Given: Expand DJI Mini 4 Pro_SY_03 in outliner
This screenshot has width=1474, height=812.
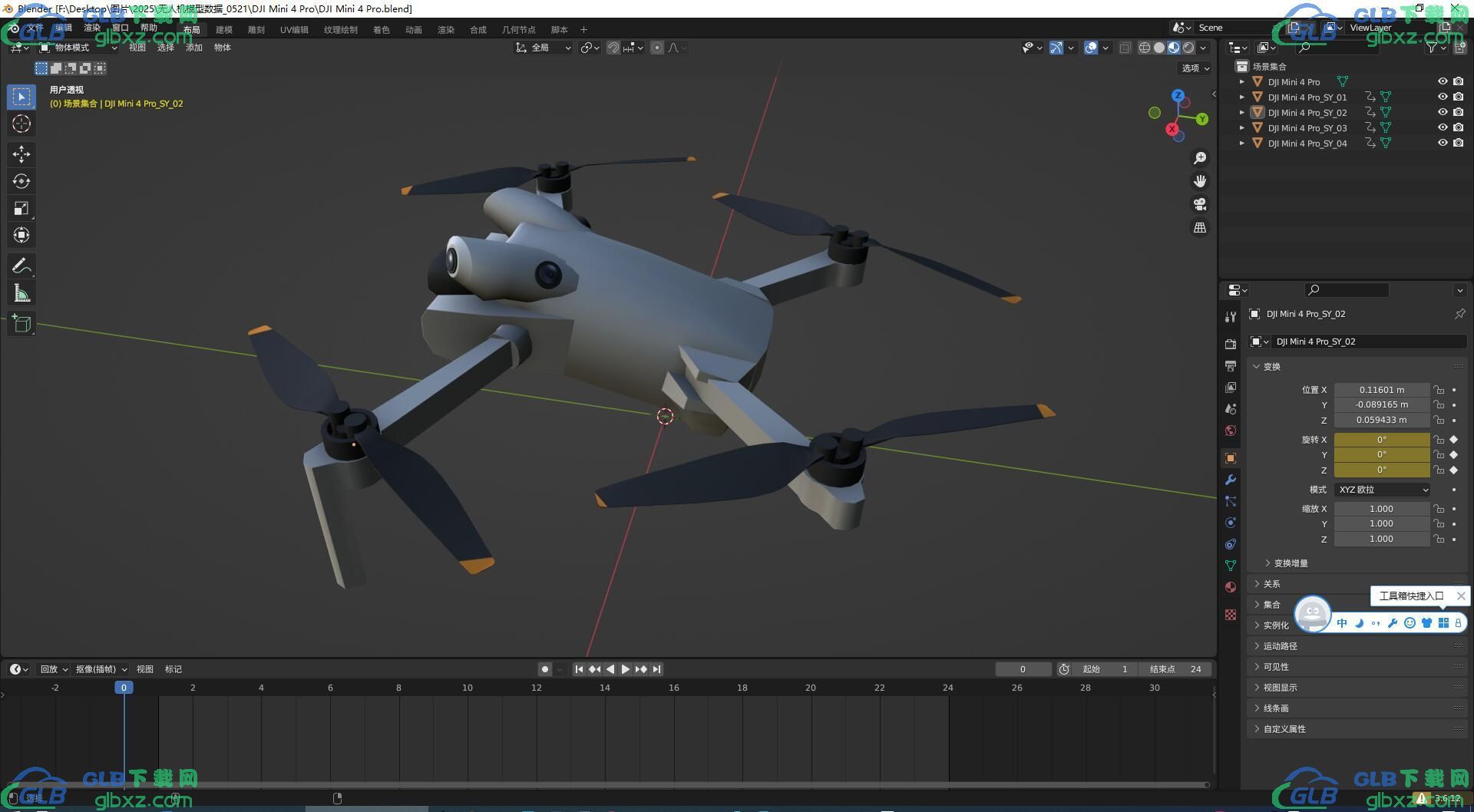Looking at the screenshot, I should click(x=1241, y=127).
